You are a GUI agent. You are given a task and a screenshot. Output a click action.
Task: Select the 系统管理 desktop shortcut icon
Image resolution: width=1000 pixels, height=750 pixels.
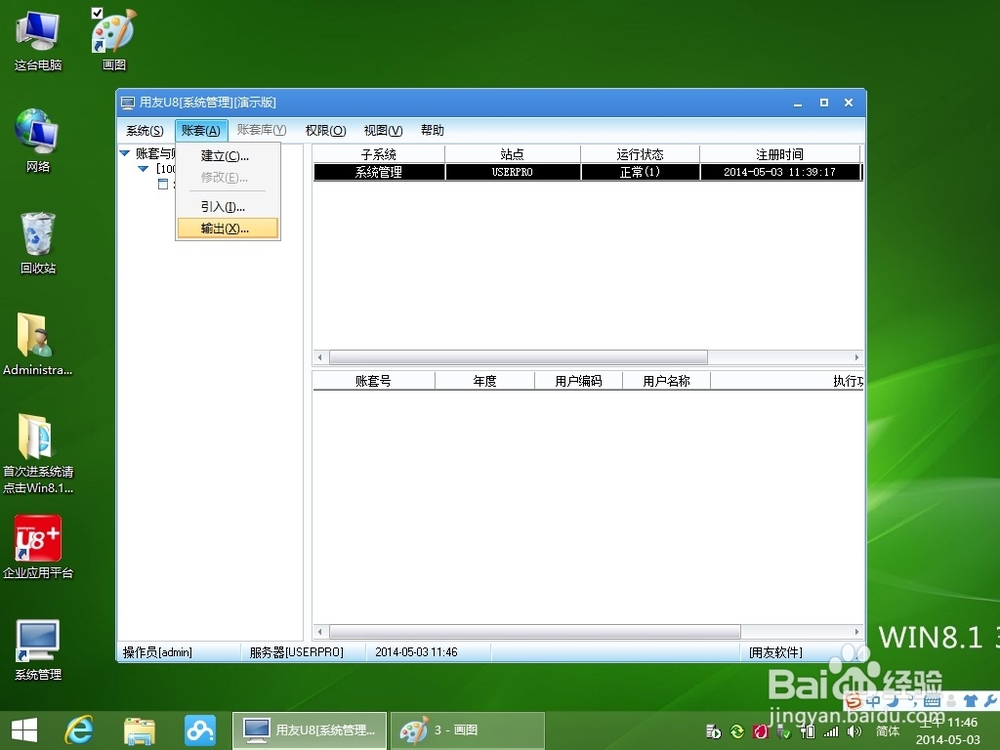[x=38, y=650]
